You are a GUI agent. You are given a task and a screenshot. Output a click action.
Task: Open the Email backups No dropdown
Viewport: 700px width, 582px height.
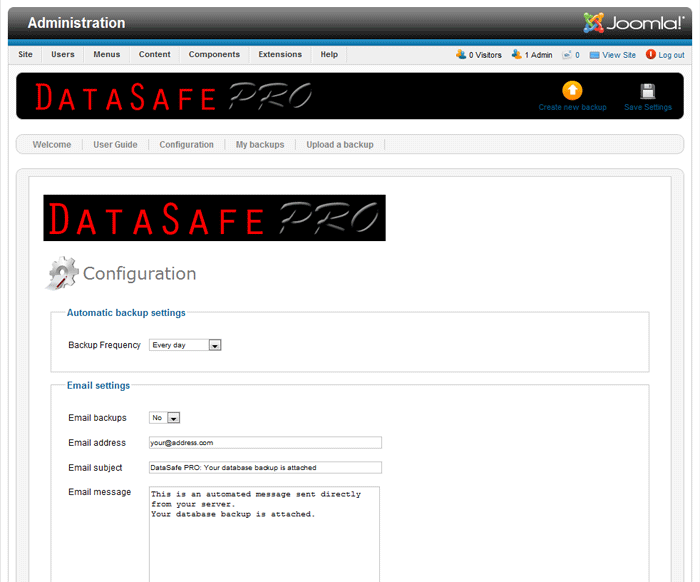[164, 418]
